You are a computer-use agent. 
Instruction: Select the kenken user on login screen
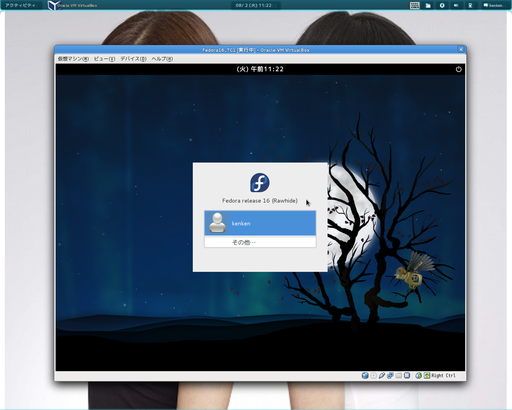click(260, 223)
